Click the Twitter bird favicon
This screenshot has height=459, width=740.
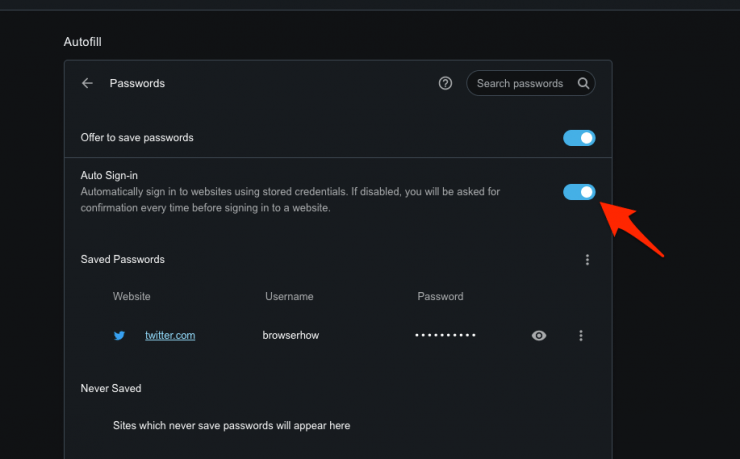pos(119,335)
